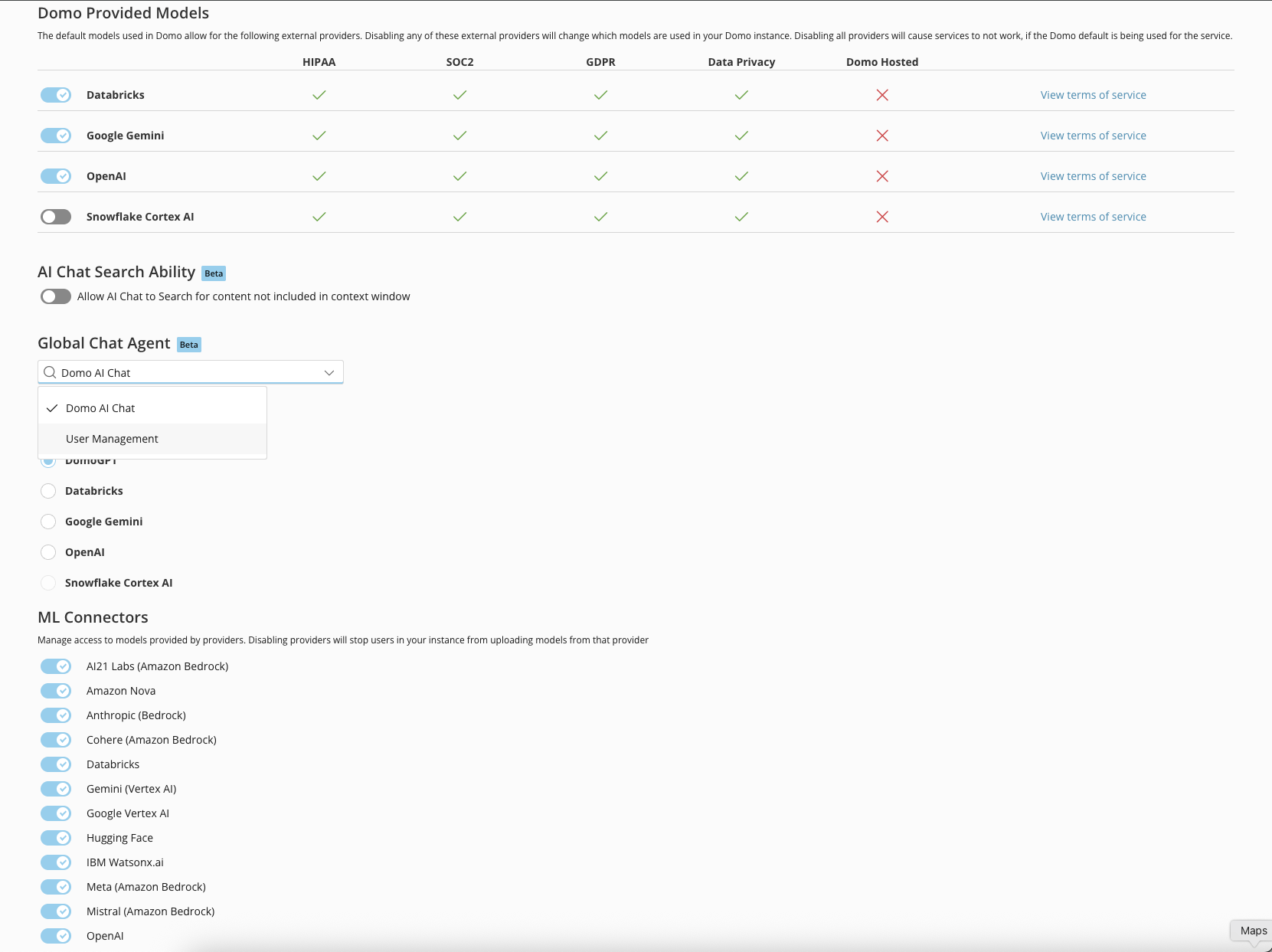Click Databricks GDPR checkmark
The image size is (1272, 952).
pos(601,95)
